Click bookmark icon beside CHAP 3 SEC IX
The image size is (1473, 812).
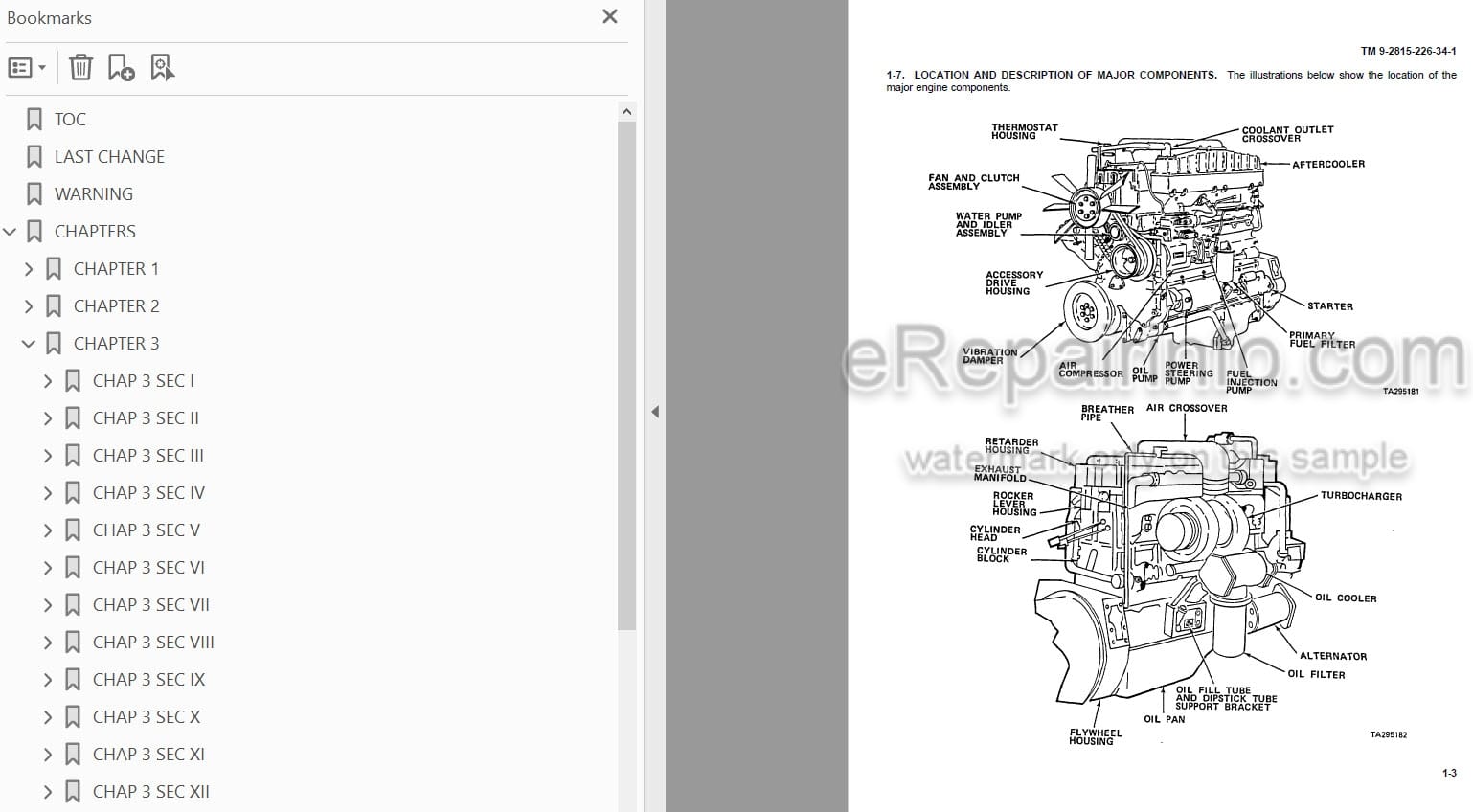73,680
